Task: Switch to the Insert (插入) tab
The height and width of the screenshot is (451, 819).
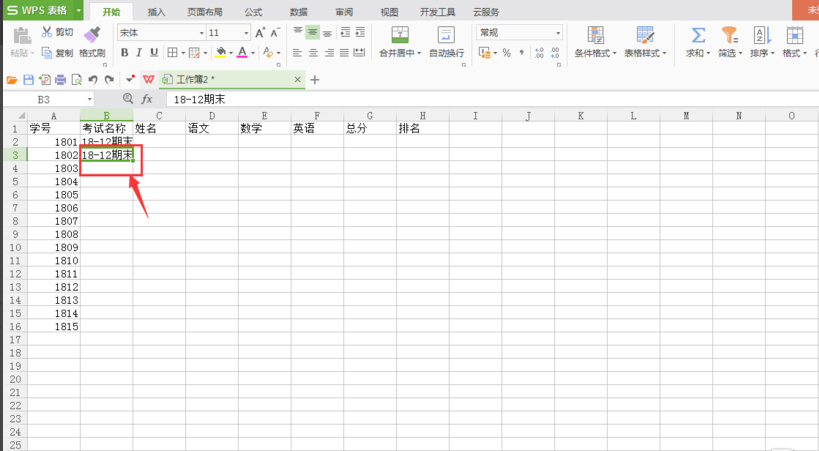Action: (x=156, y=12)
